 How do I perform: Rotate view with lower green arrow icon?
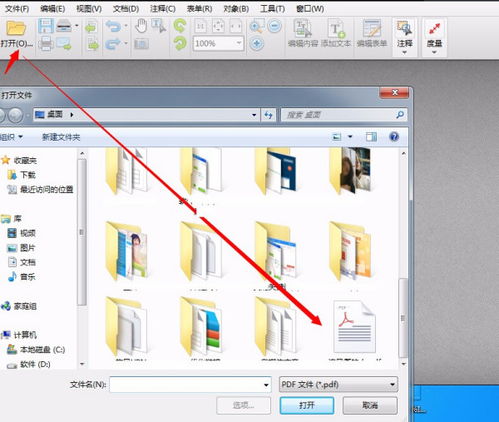[180, 43]
